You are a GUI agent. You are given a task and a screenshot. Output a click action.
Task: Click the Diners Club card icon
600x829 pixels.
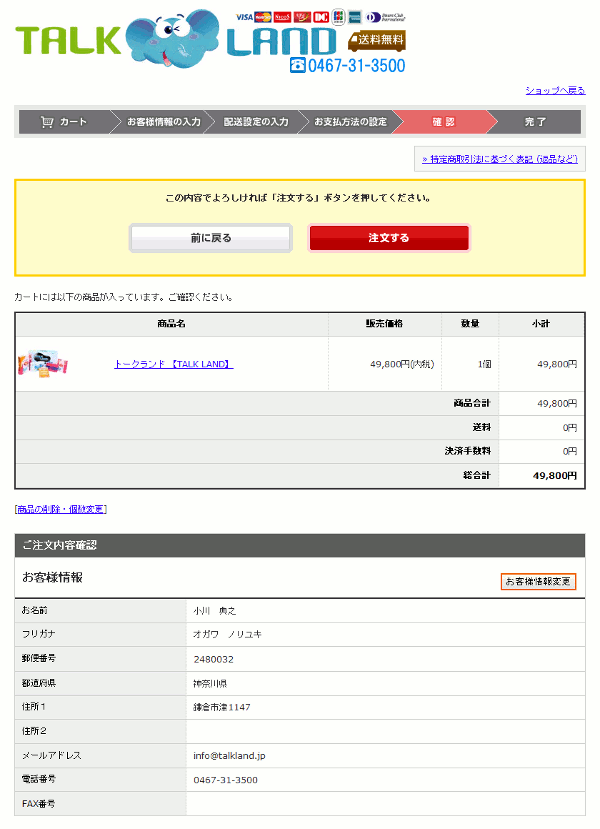click(385, 17)
